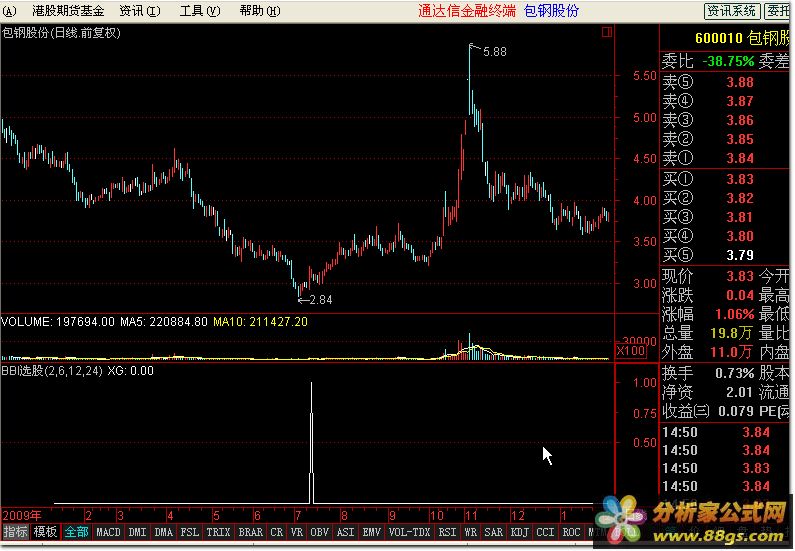Click the blue 包钢股份 title link

[551, 11]
